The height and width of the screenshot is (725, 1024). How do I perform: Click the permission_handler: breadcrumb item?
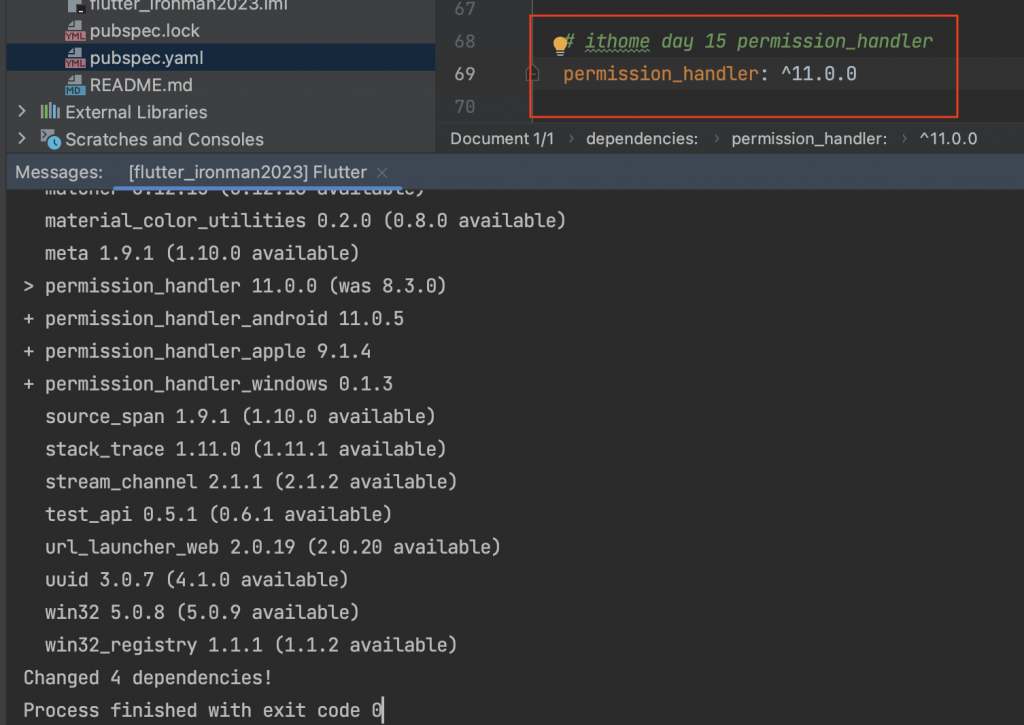point(809,139)
